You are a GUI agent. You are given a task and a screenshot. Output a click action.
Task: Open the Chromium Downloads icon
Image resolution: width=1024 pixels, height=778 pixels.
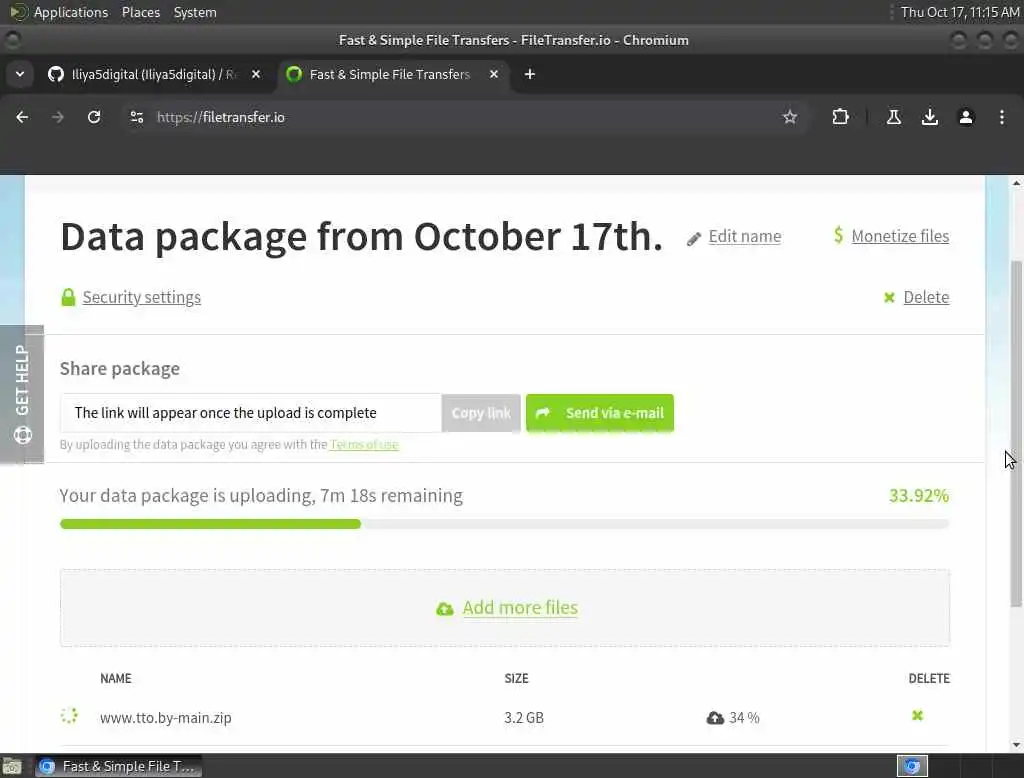[930, 117]
